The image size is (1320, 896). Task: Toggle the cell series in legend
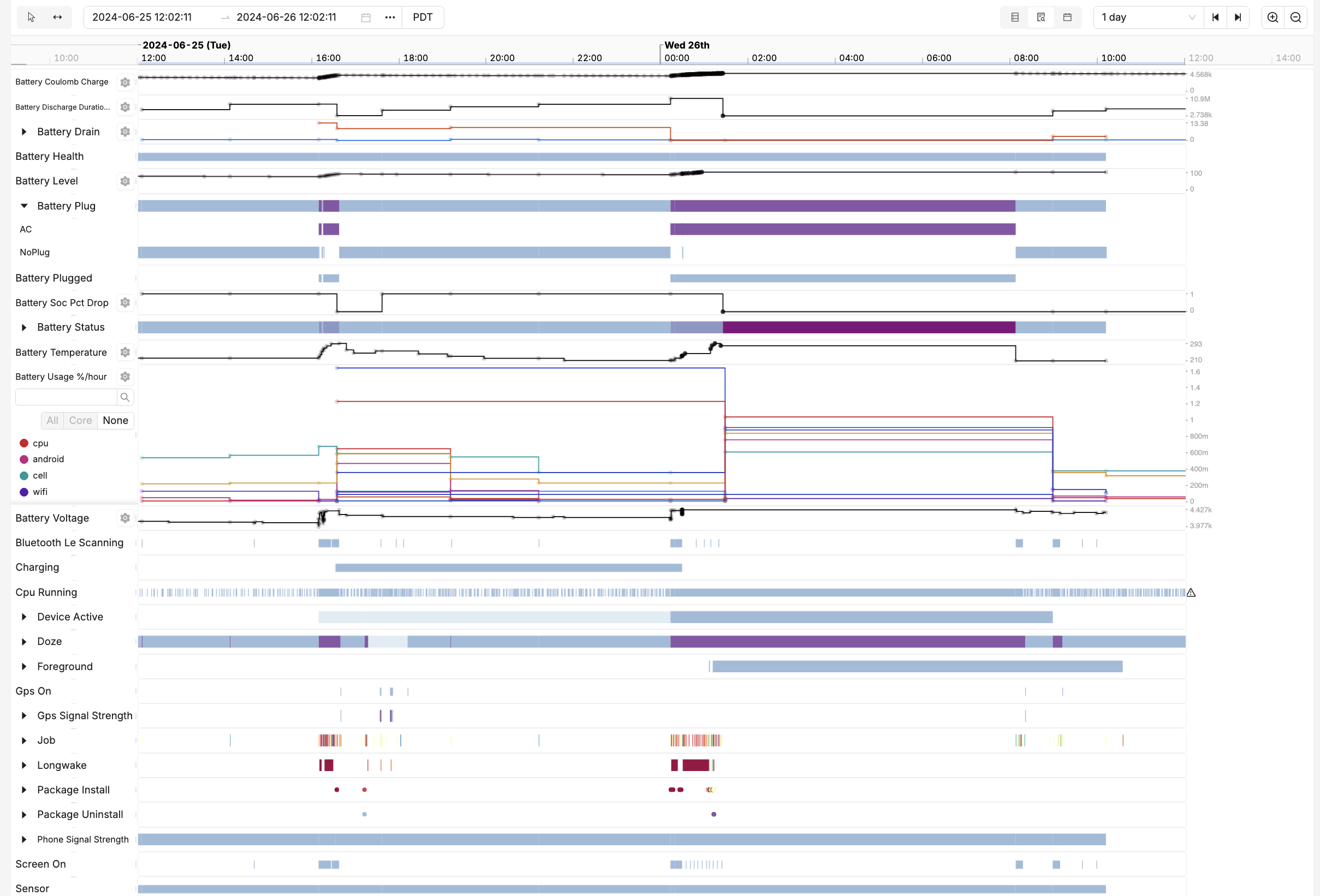33,475
